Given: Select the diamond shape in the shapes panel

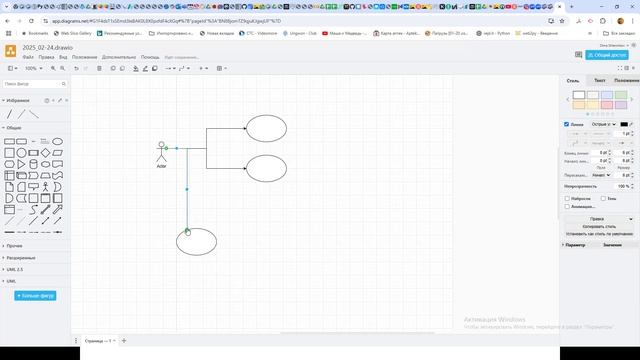Looking at the screenshot, I should (45, 153).
